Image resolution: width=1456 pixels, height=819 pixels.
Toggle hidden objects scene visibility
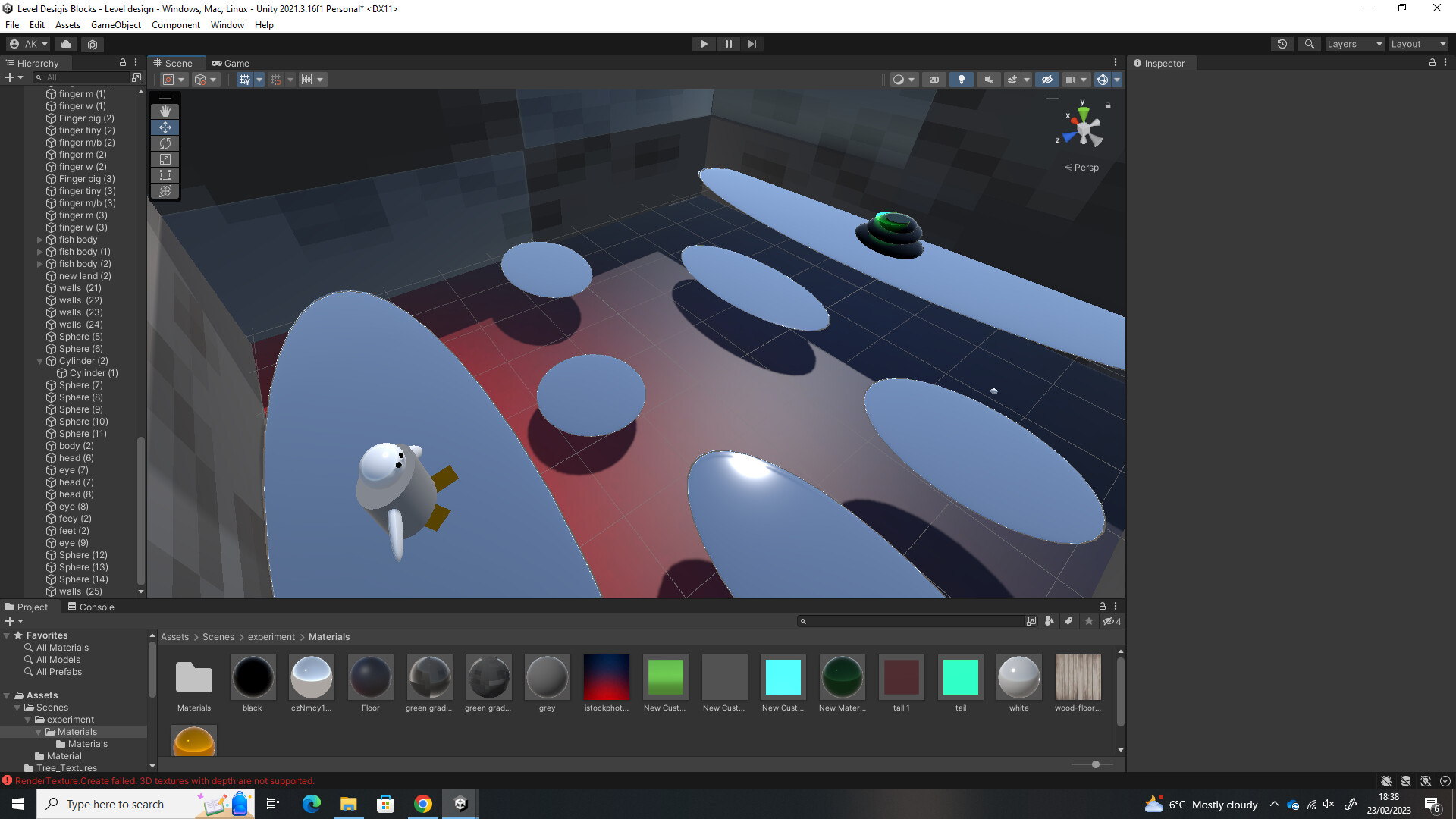[x=1046, y=80]
